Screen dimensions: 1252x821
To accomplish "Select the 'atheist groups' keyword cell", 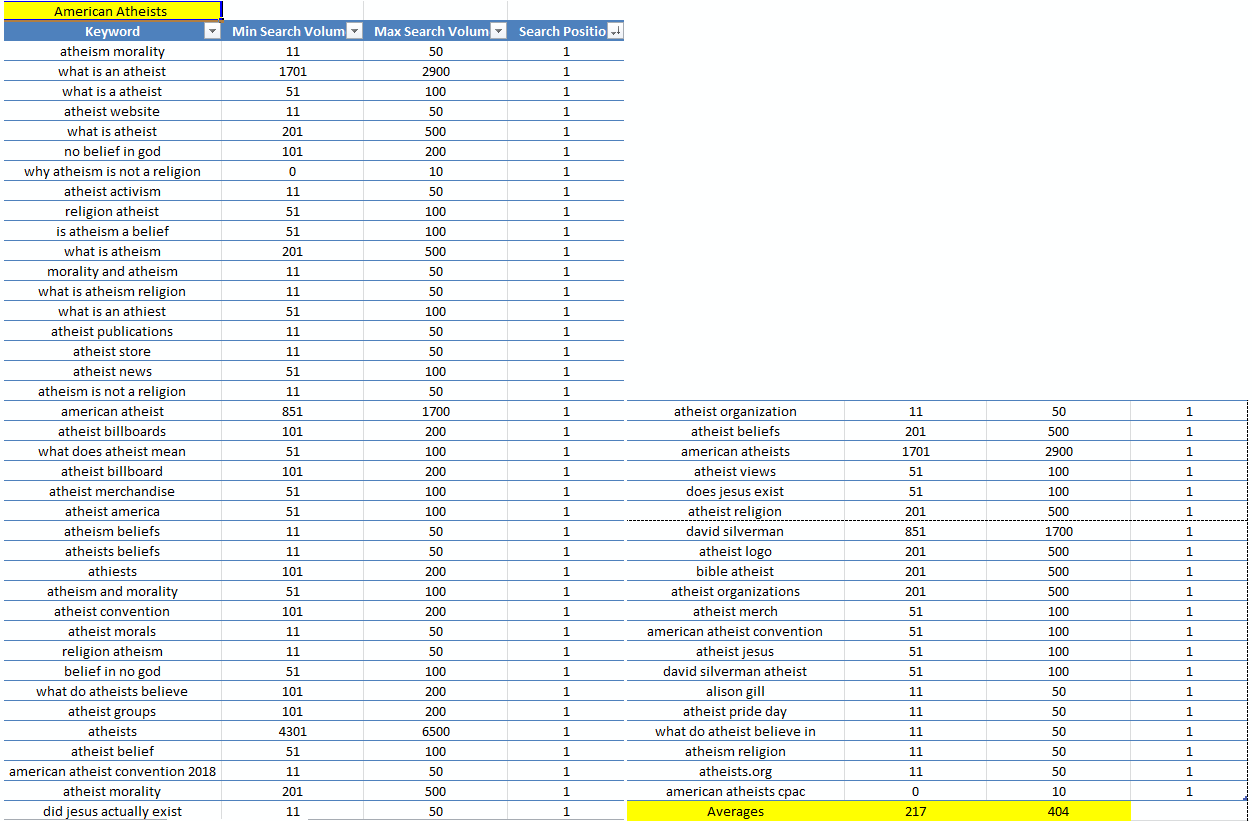I will coord(112,711).
